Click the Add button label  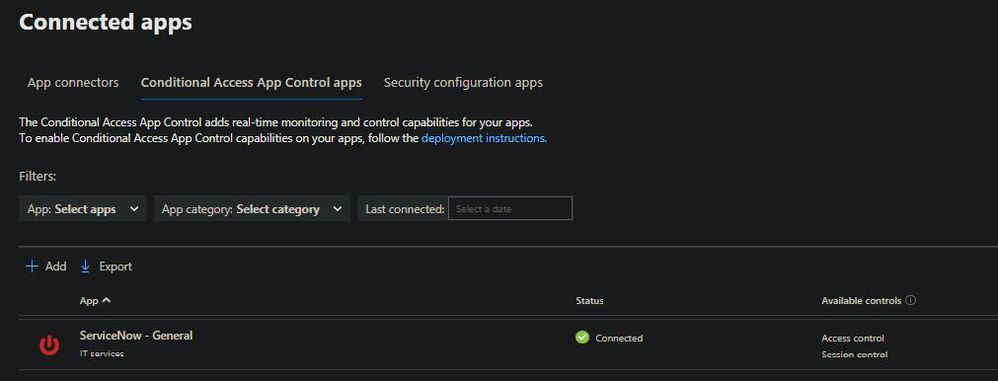click(56, 267)
